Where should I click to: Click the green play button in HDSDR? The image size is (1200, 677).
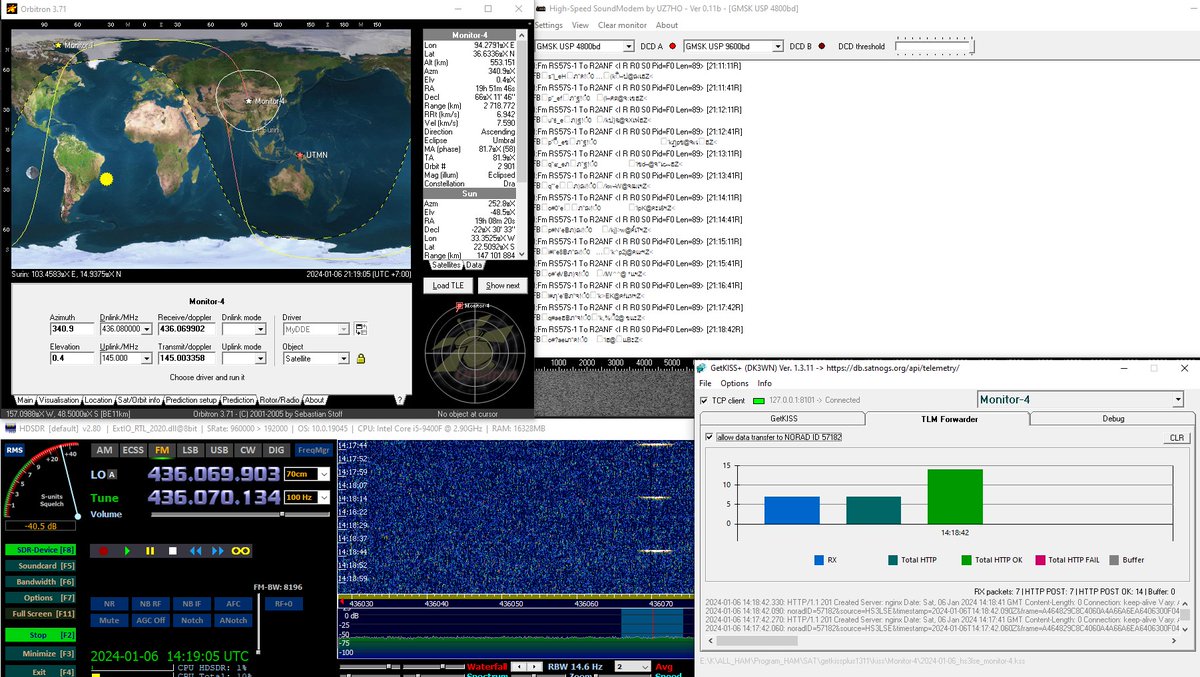(x=127, y=550)
